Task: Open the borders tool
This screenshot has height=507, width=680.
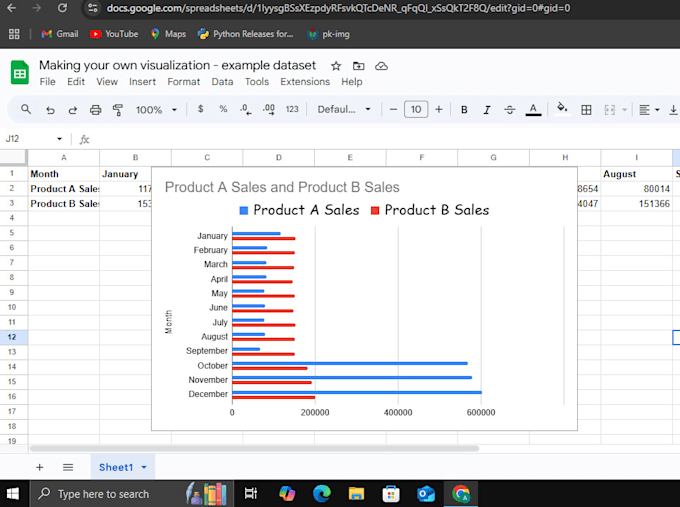Action: coord(586,110)
